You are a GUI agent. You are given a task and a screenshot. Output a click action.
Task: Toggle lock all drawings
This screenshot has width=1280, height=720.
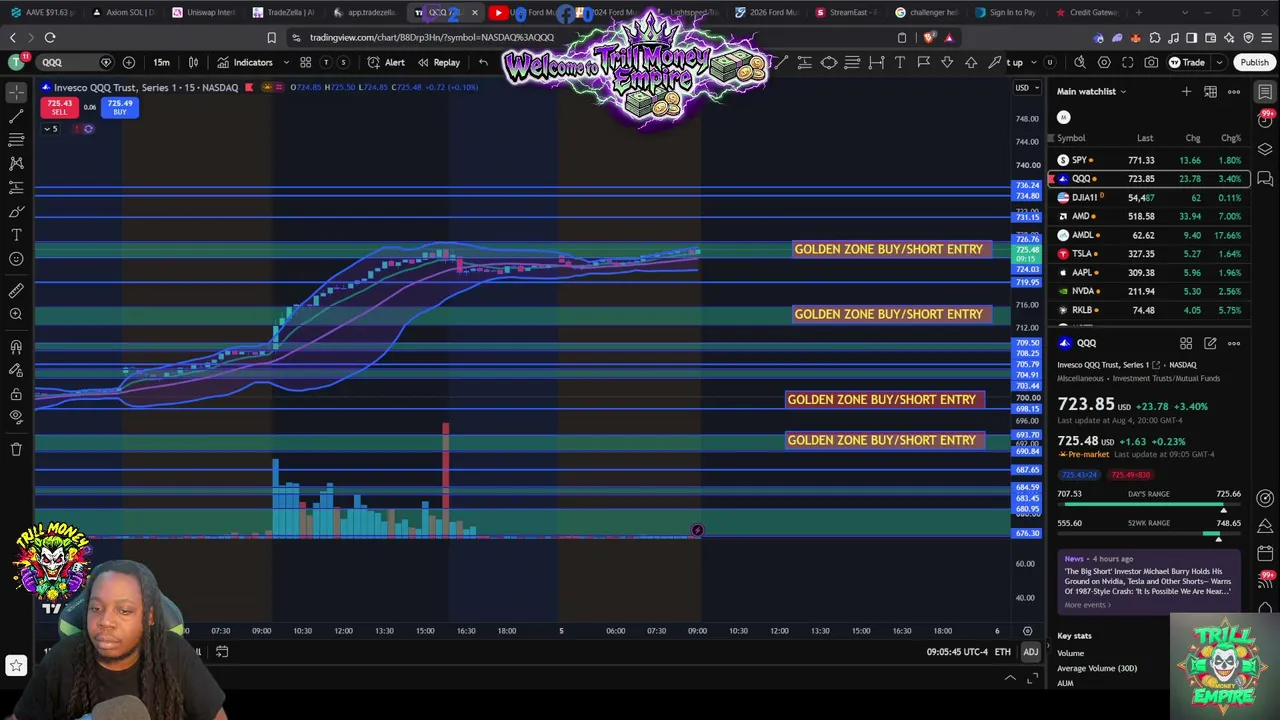(x=16, y=395)
